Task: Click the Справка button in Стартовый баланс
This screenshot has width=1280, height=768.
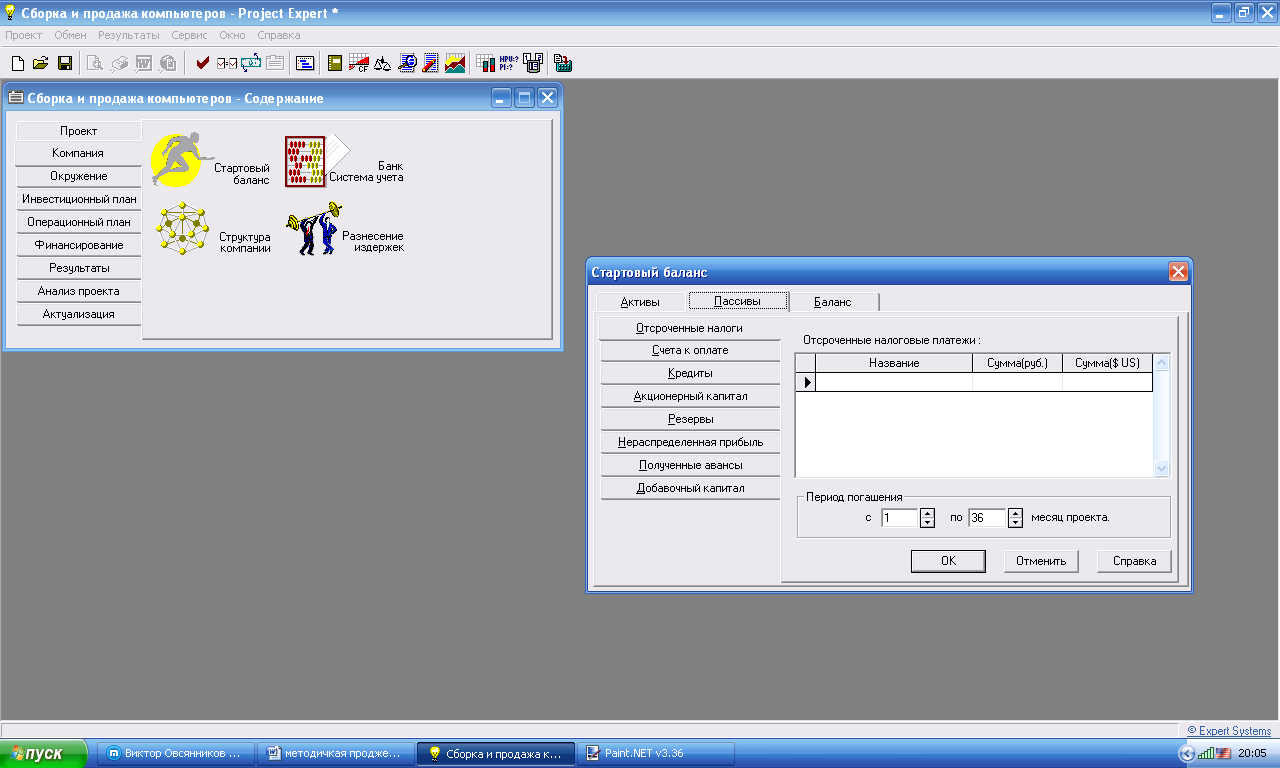Action: tap(1134, 561)
